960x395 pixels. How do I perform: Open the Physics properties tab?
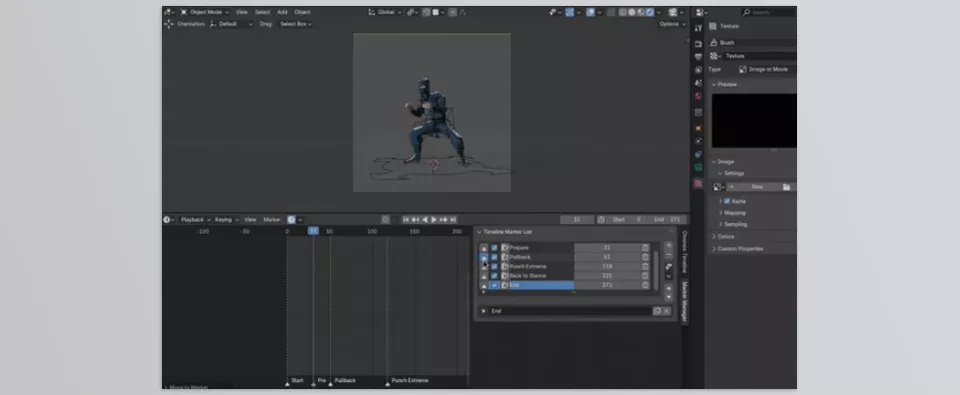(698, 141)
